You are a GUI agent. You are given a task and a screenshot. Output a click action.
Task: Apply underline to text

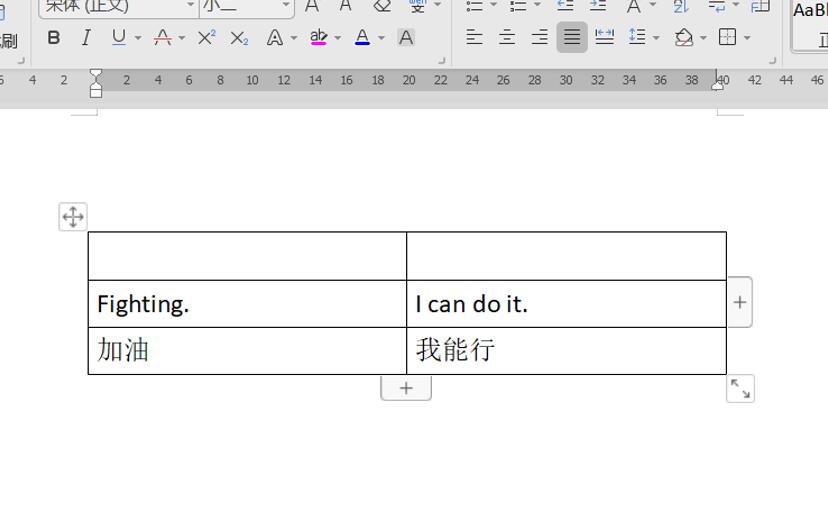pos(119,38)
